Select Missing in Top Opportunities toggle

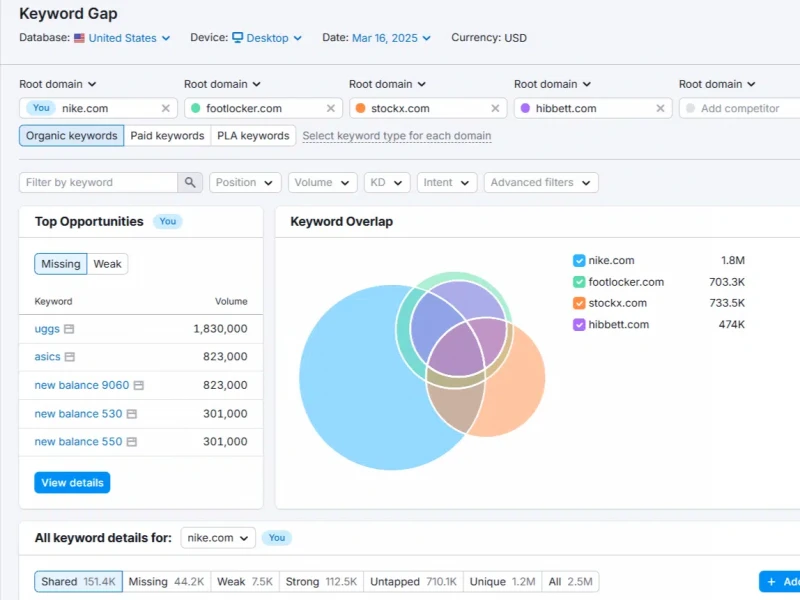(x=61, y=264)
